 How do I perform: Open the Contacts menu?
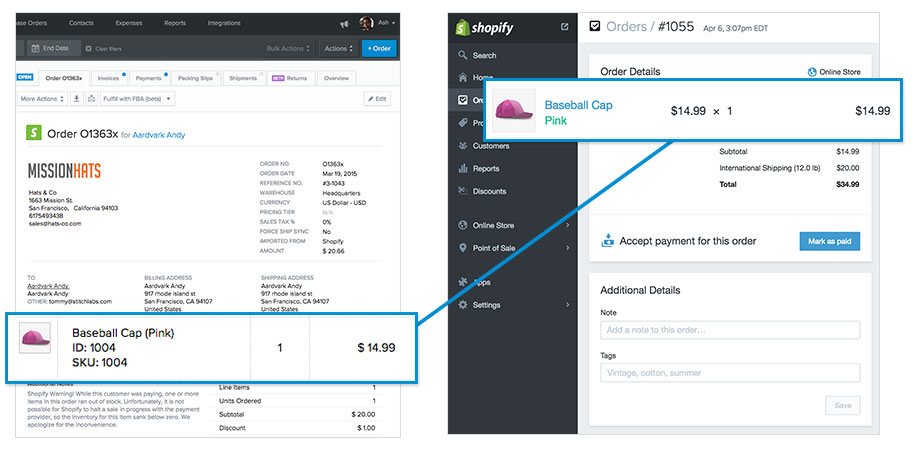[x=81, y=23]
